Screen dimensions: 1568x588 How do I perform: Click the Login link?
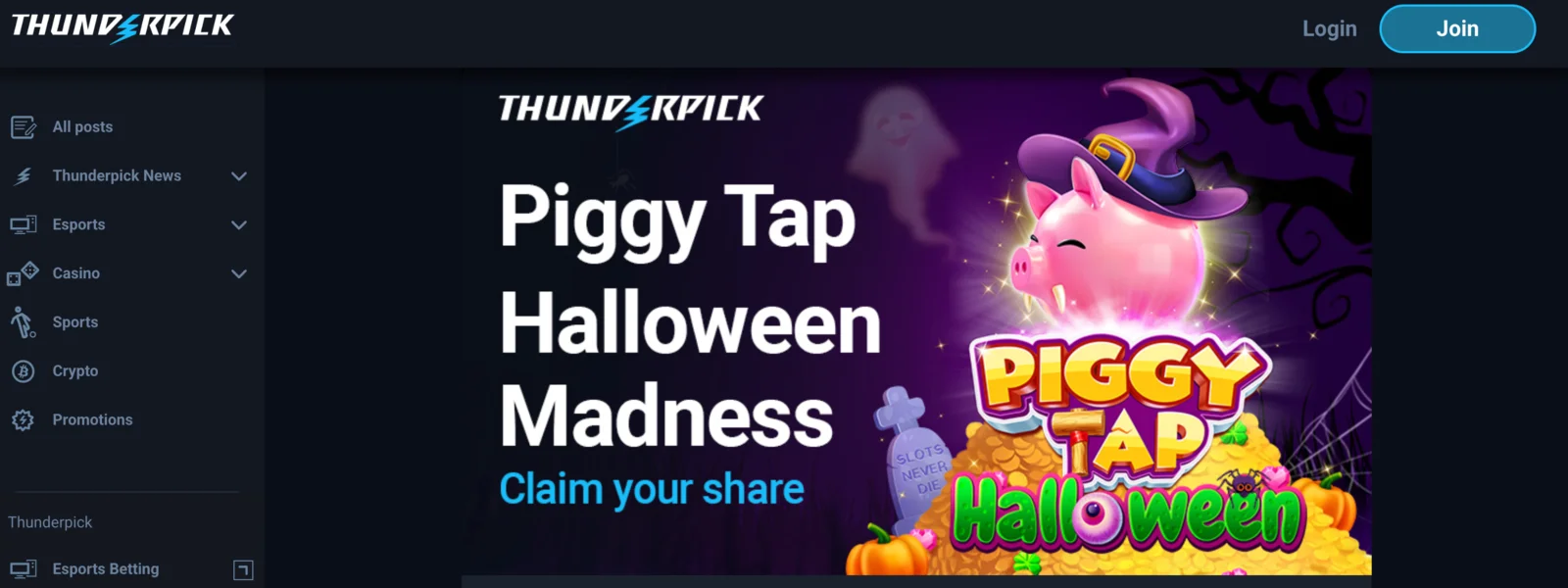[1330, 28]
